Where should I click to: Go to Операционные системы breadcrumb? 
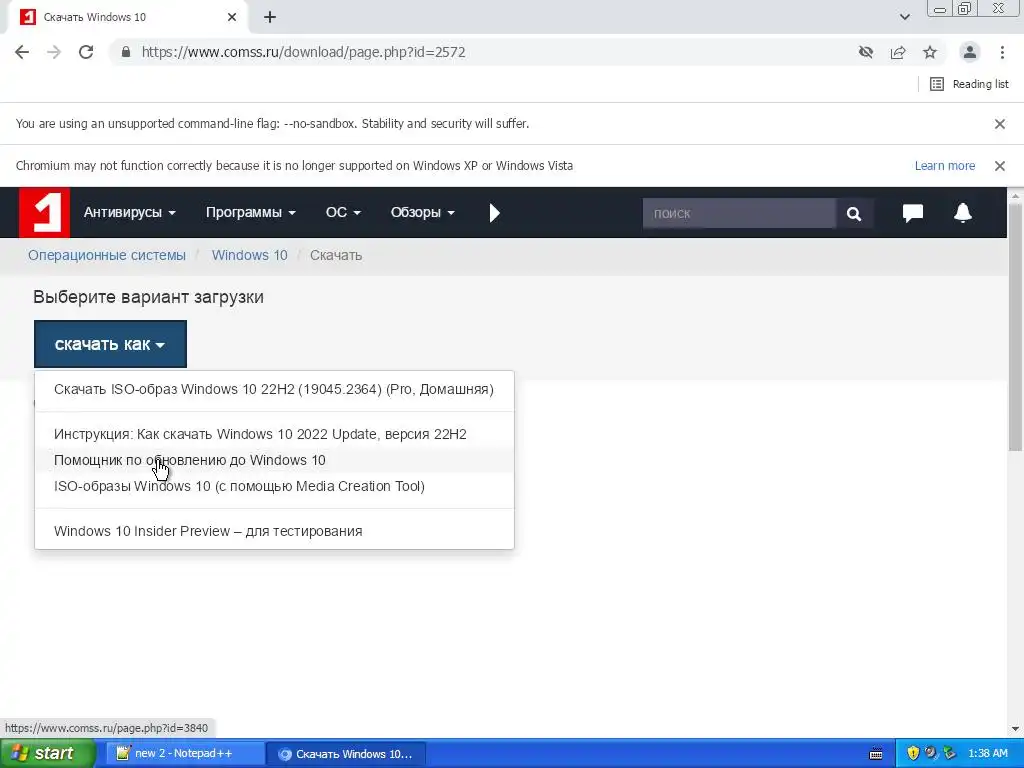(106, 255)
